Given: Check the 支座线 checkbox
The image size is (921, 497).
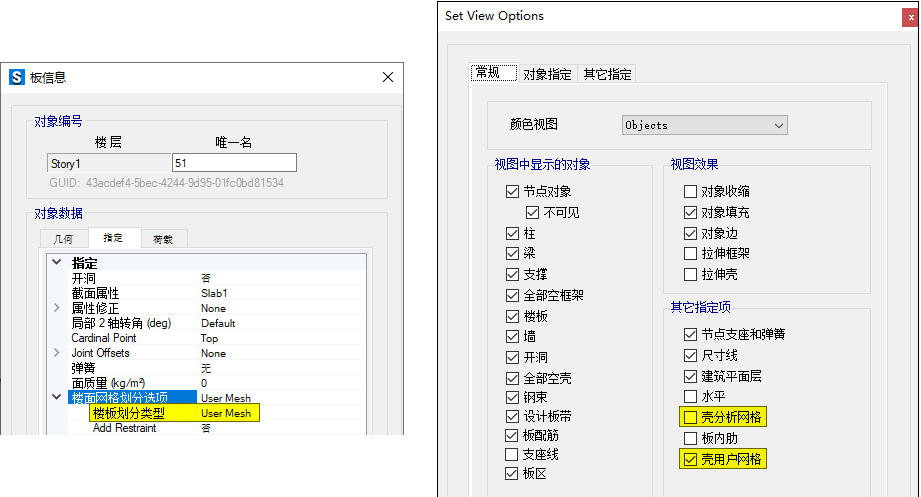Looking at the screenshot, I should [x=513, y=454].
